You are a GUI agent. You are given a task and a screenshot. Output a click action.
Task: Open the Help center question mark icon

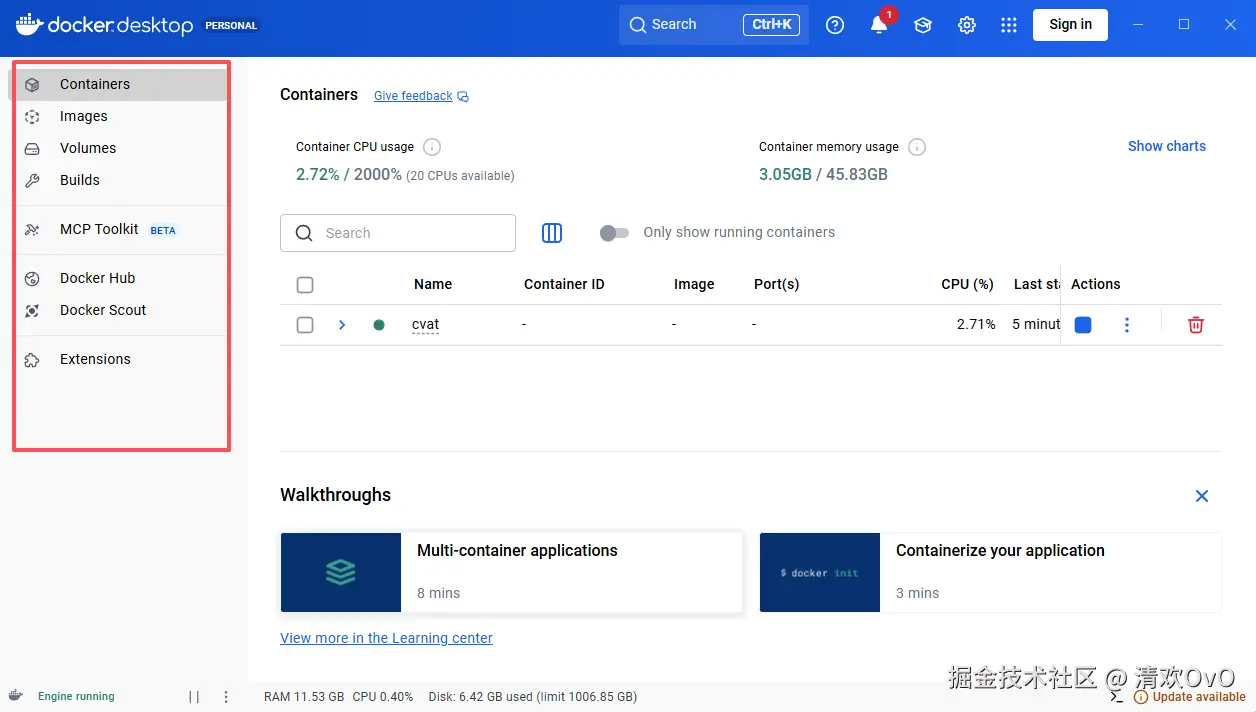click(835, 25)
